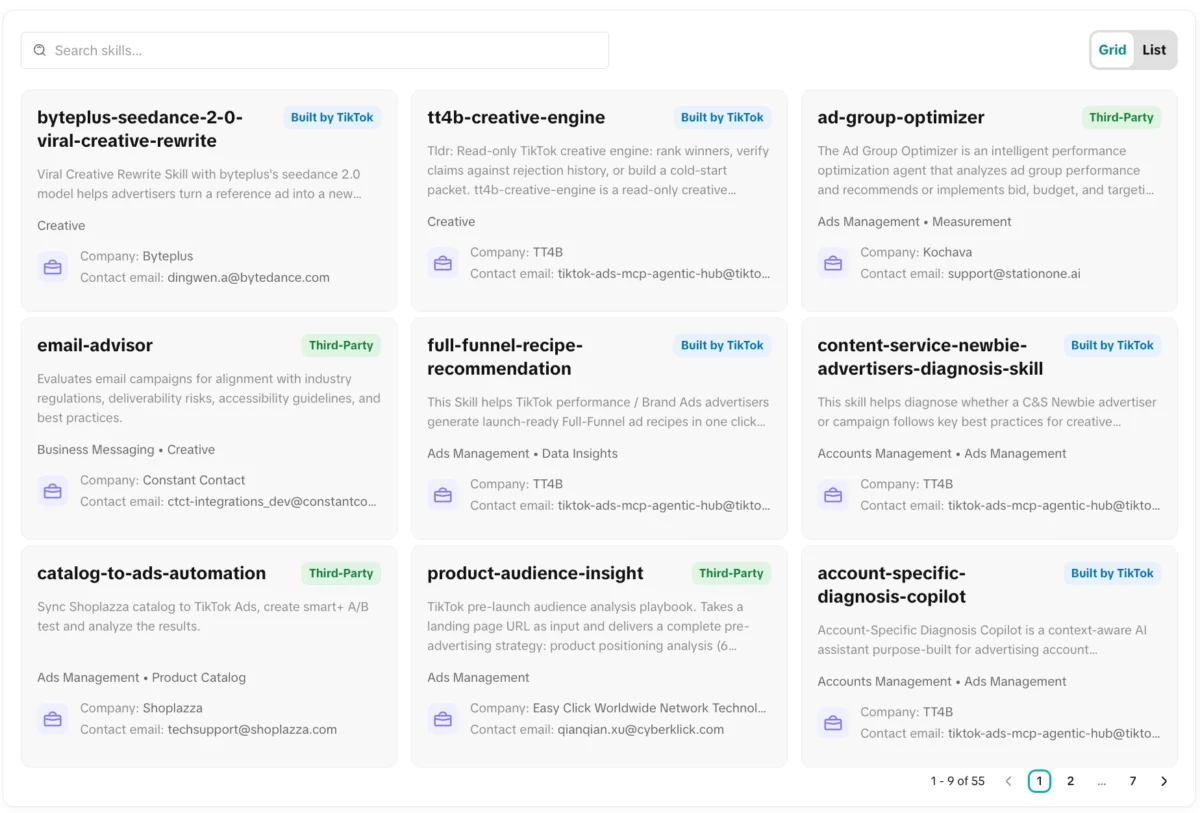Go to the next page with the right chevron

point(1164,781)
